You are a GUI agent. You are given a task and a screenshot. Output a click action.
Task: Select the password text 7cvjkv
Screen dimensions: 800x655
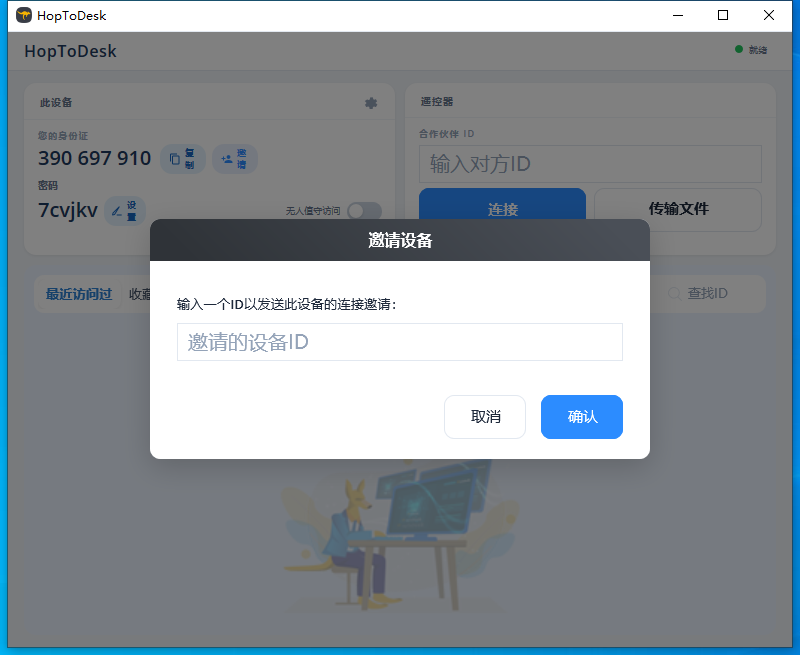[68, 210]
